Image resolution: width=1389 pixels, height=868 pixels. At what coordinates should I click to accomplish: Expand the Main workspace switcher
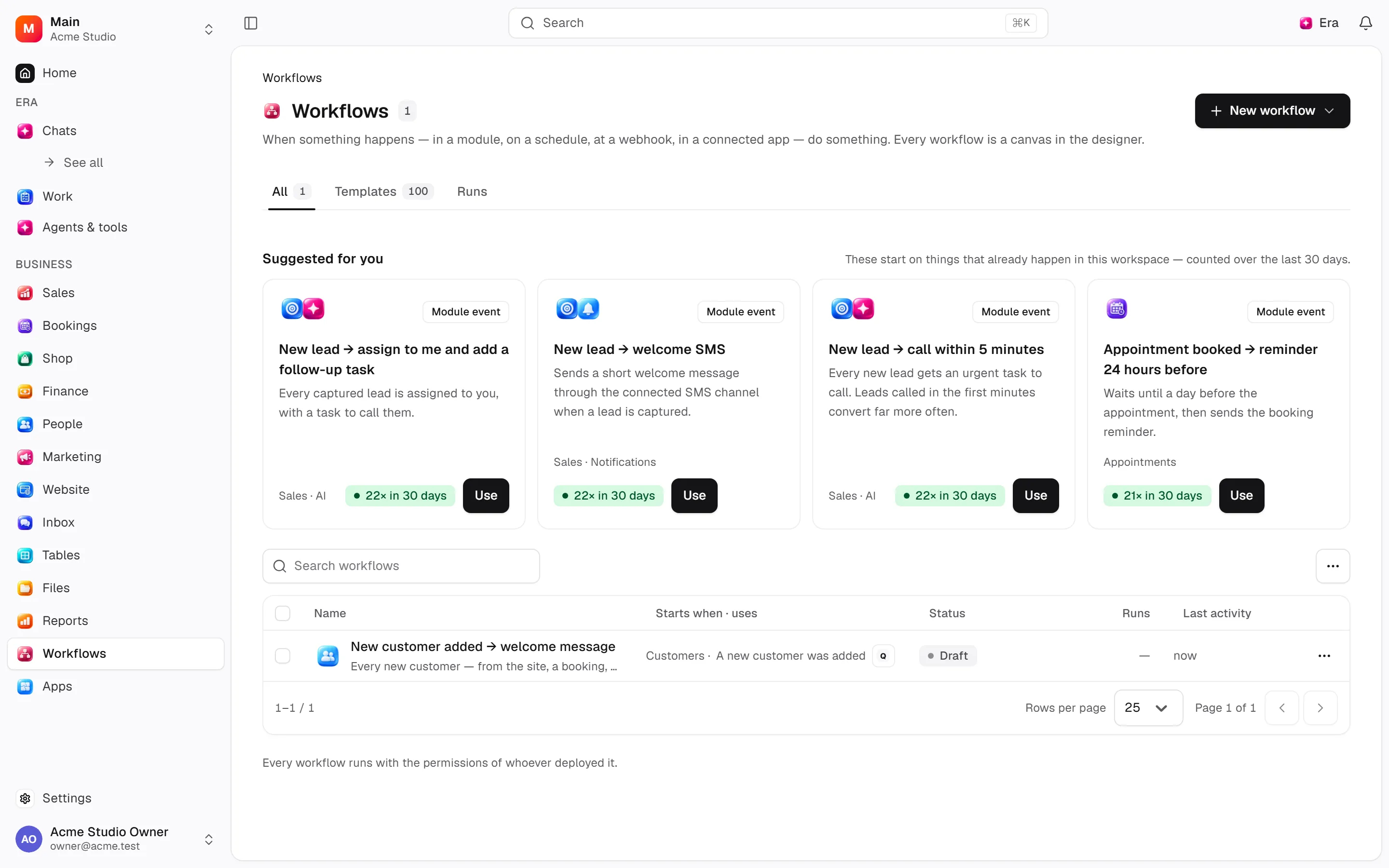pos(115,29)
